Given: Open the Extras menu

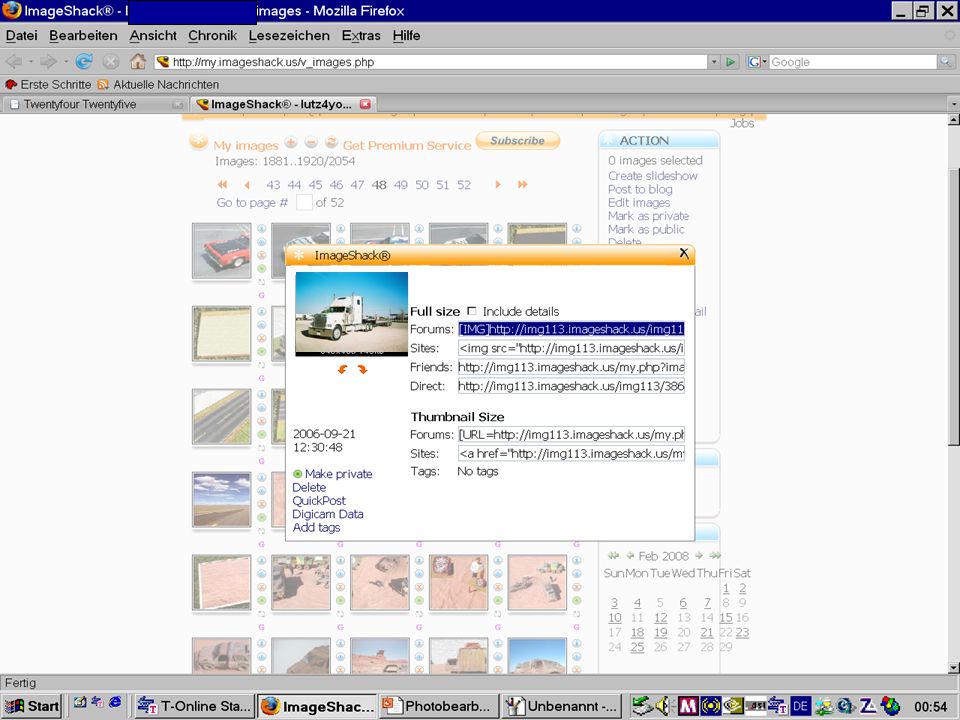Looking at the screenshot, I should click(361, 36).
